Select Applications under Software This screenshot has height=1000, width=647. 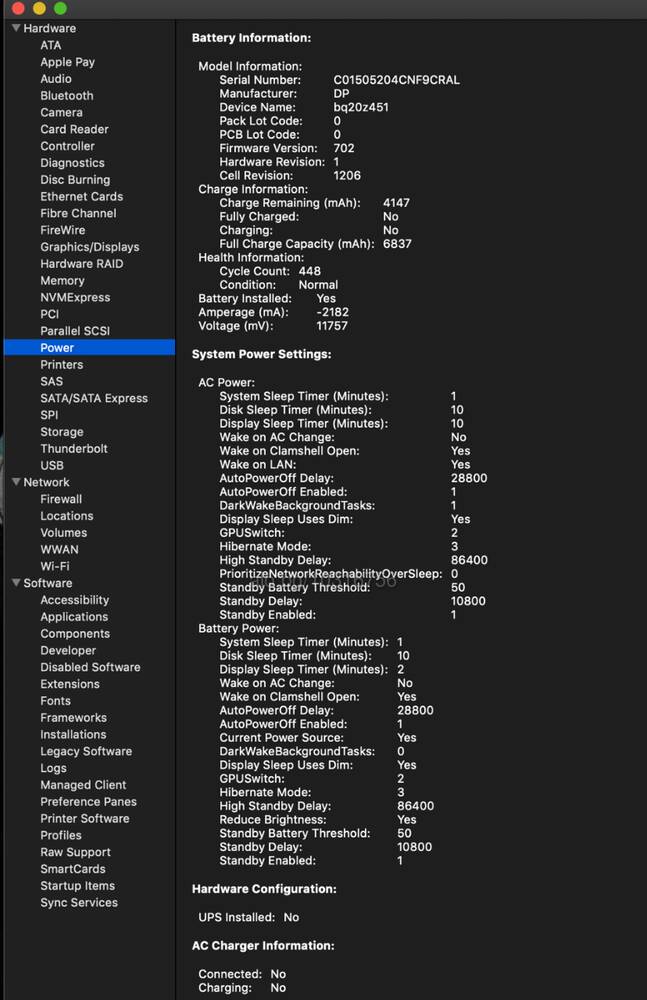click(74, 617)
